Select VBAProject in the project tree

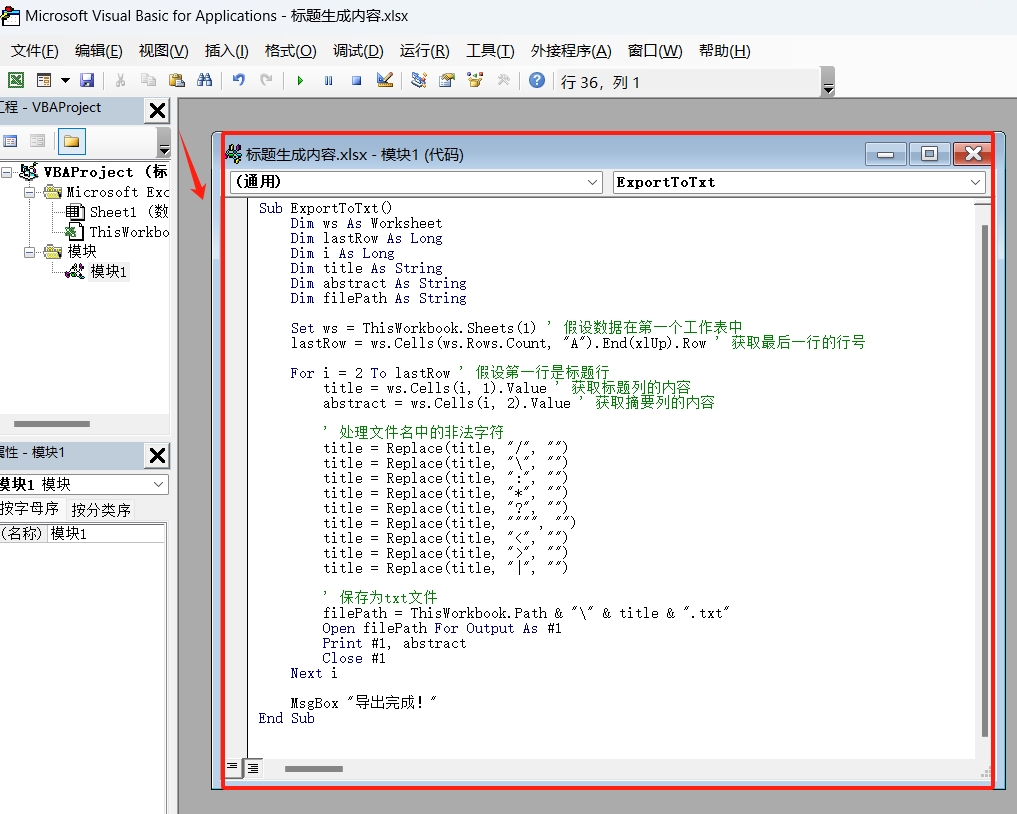click(x=93, y=172)
